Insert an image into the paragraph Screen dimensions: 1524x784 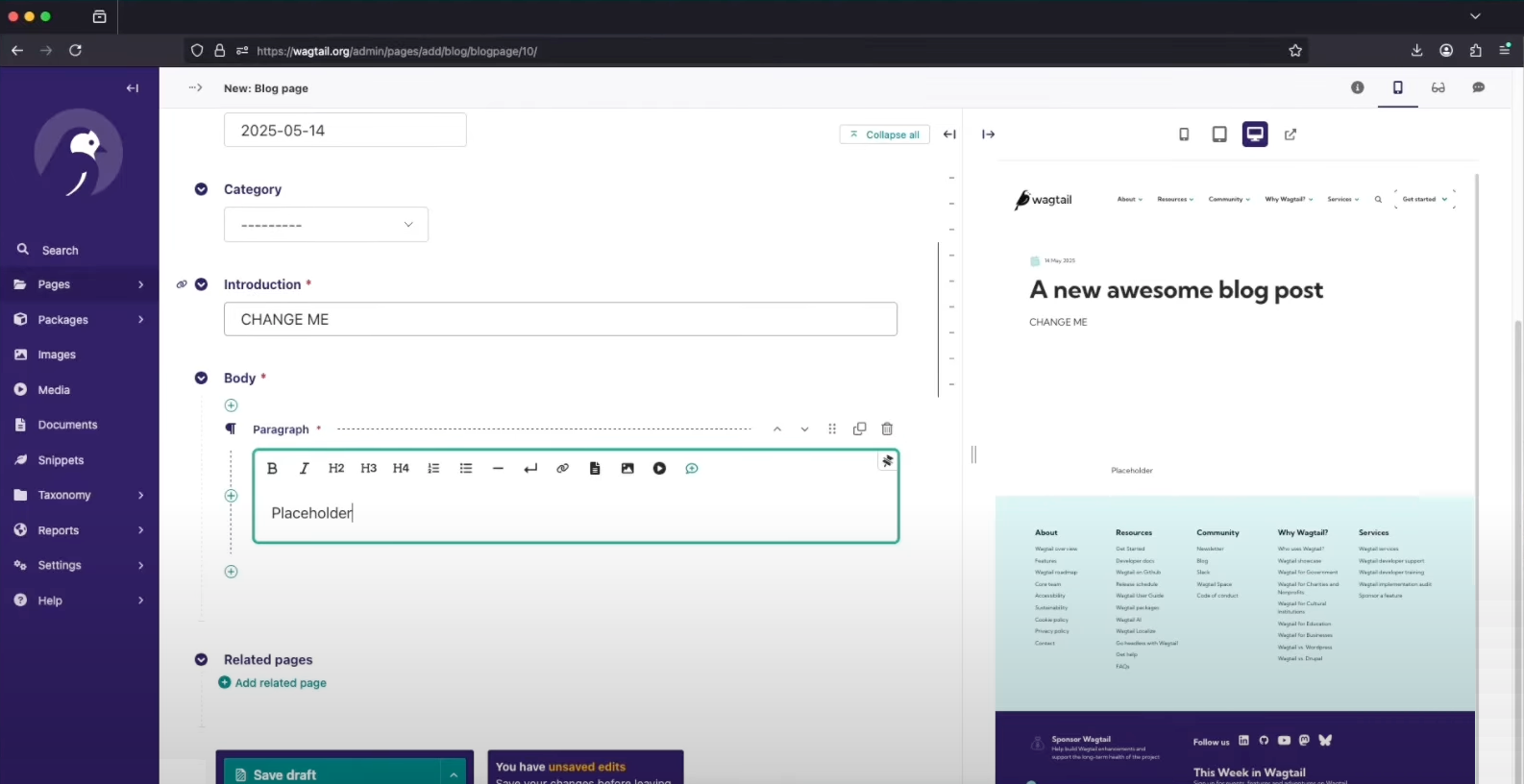(627, 469)
